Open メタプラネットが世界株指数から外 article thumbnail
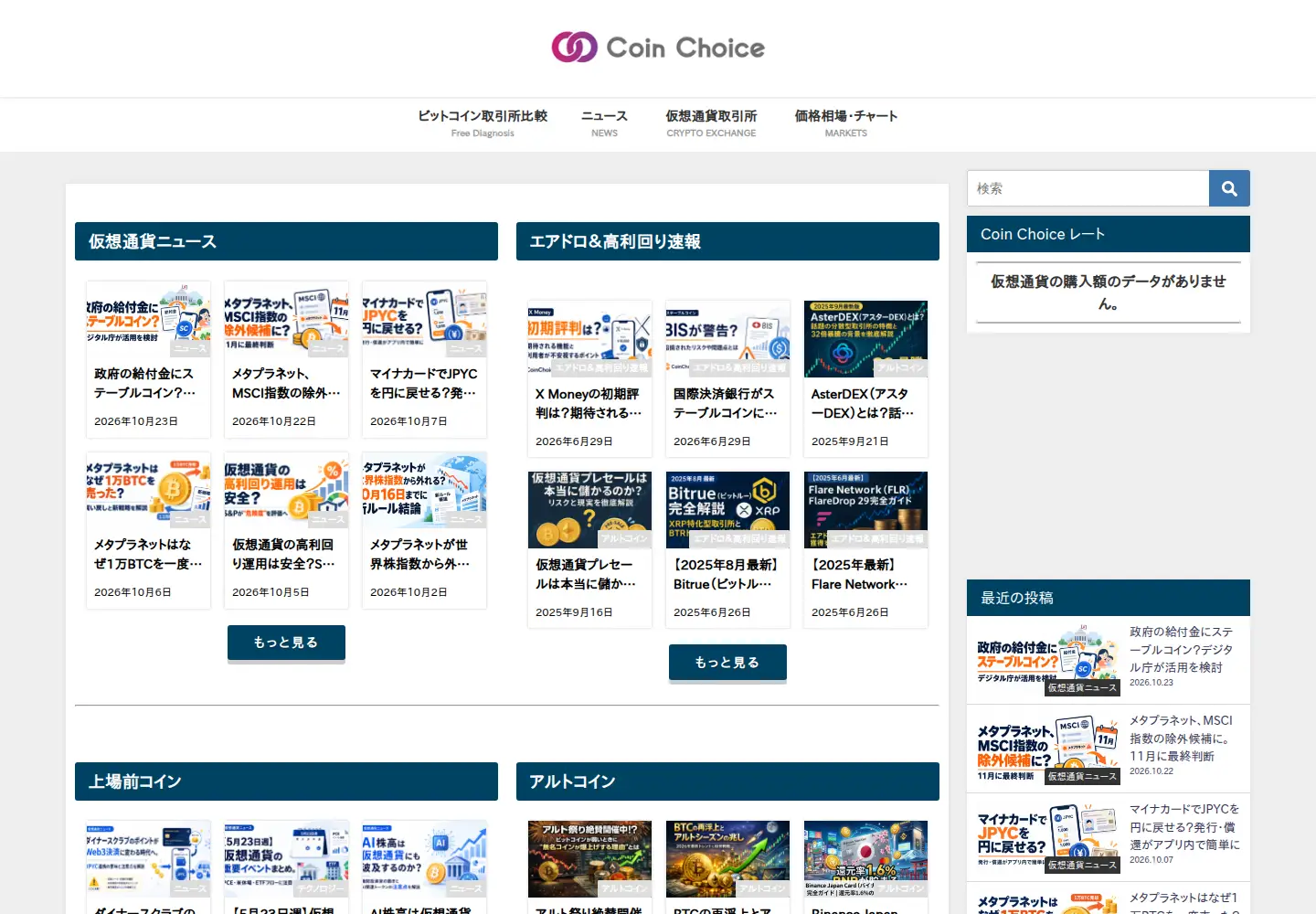 point(425,491)
